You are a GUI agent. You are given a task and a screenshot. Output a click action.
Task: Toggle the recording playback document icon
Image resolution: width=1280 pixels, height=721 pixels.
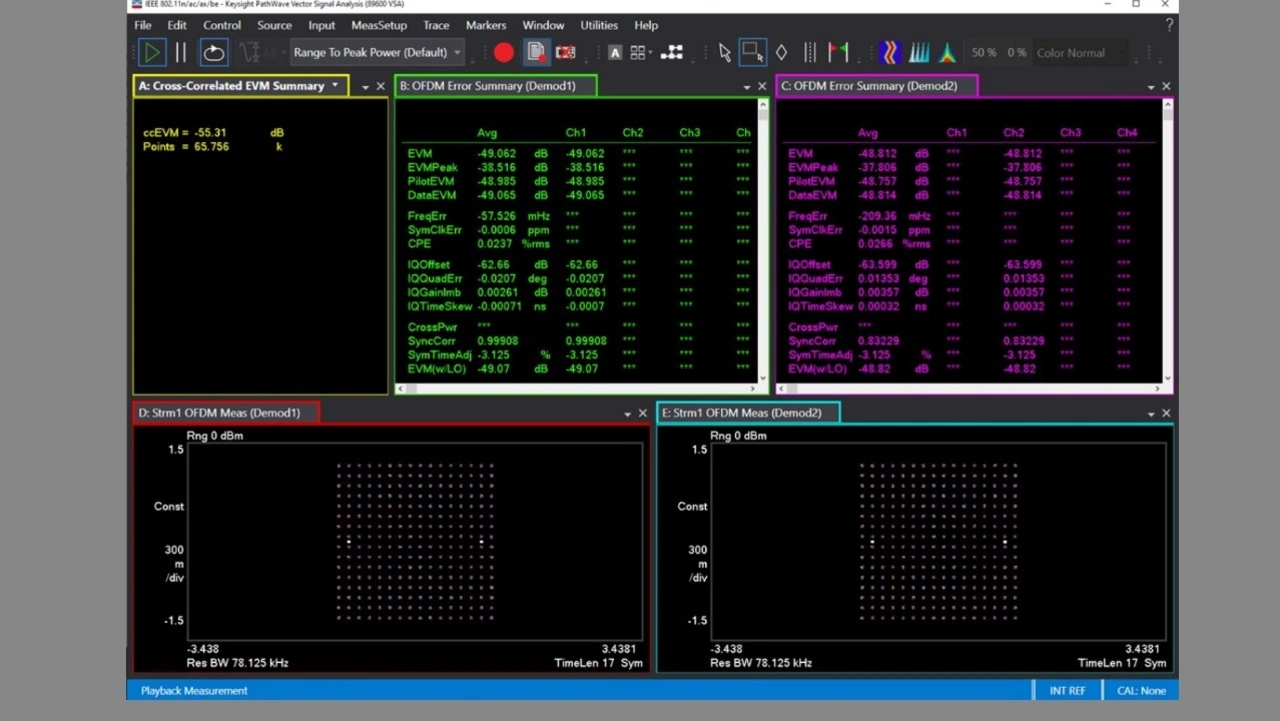[x=536, y=53]
